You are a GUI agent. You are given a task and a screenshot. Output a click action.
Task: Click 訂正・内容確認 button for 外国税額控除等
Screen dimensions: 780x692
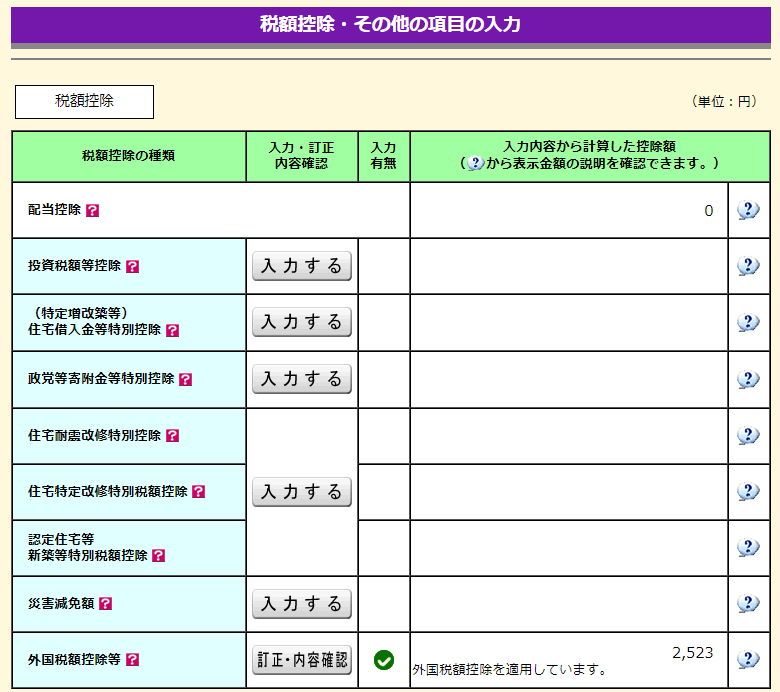(302, 660)
